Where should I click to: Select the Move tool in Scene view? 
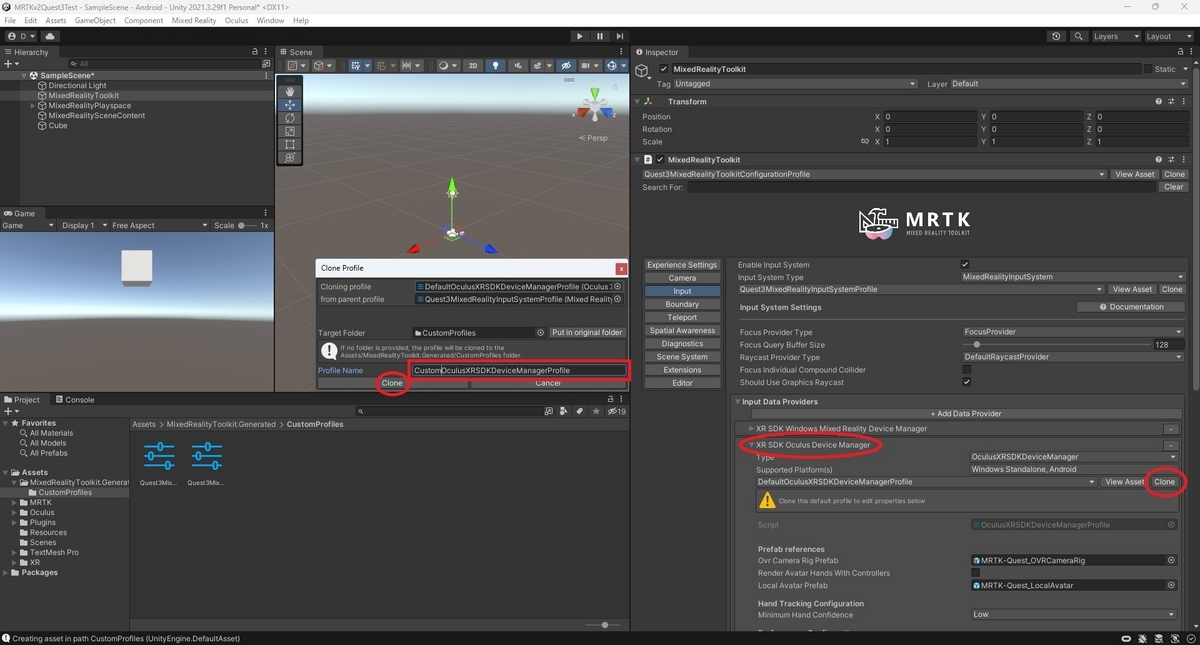pos(290,104)
